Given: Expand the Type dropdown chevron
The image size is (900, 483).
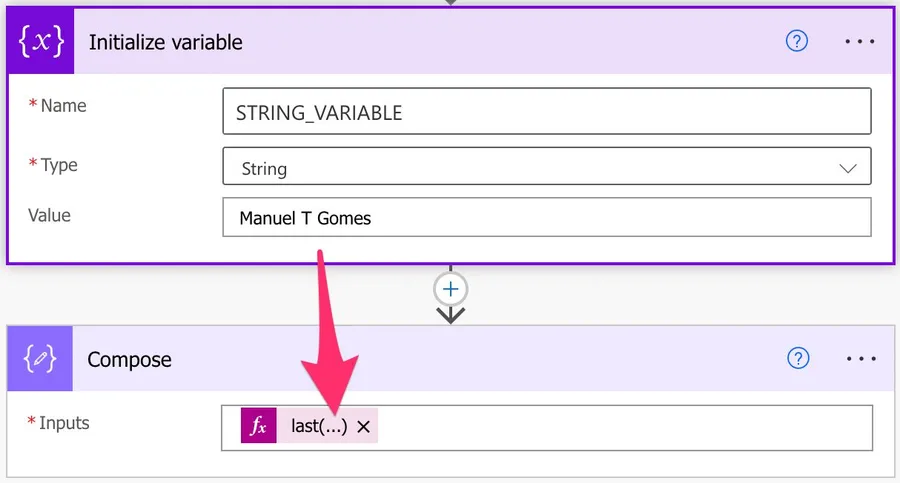Looking at the screenshot, I should tap(848, 168).
